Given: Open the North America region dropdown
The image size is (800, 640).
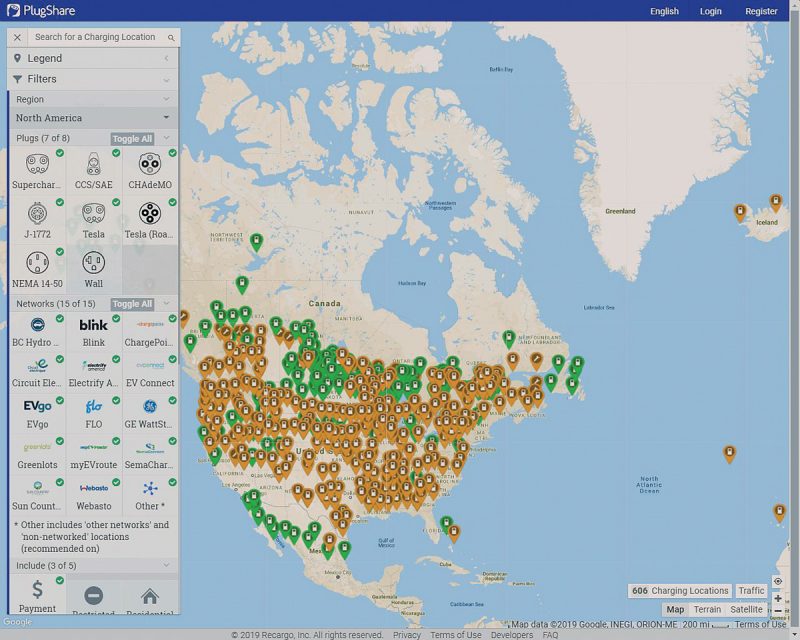Looking at the screenshot, I should [93, 118].
